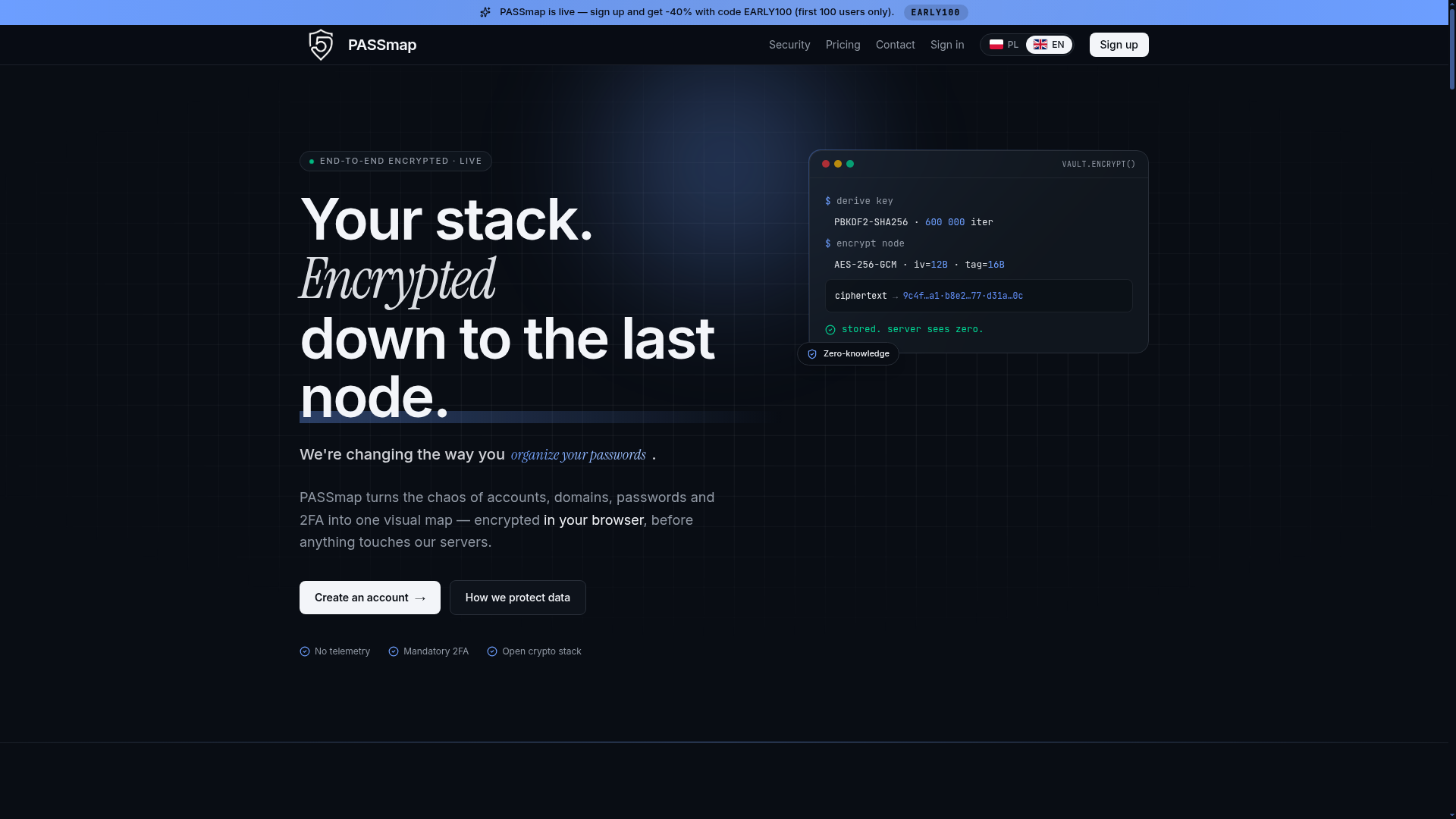Image resolution: width=1456 pixels, height=819 pixels.
Task: Click the arrow in Create an account button
Action: coord(420,598)
